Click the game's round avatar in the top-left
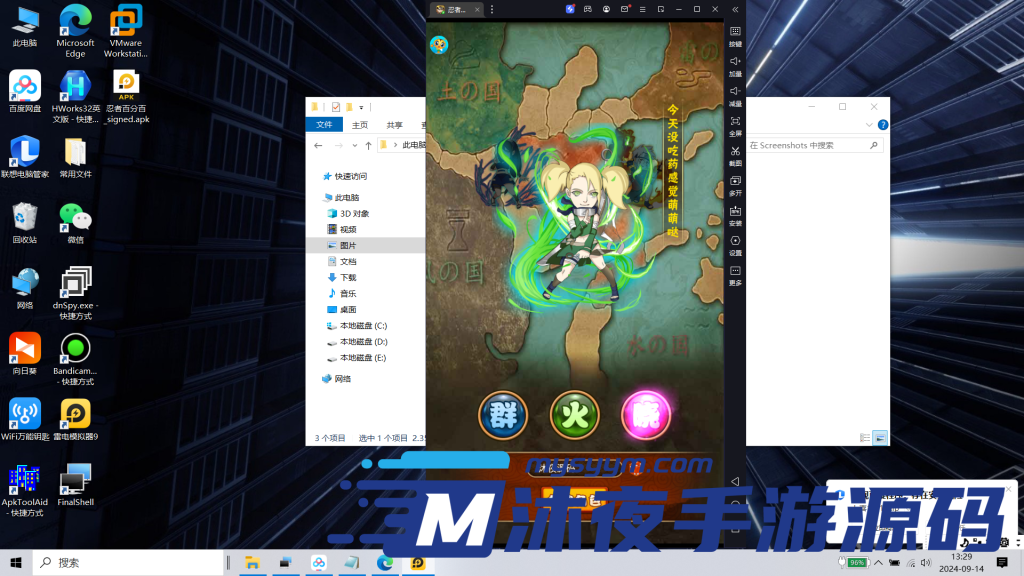The image size is (1024, 576). [x=438, y=44]
